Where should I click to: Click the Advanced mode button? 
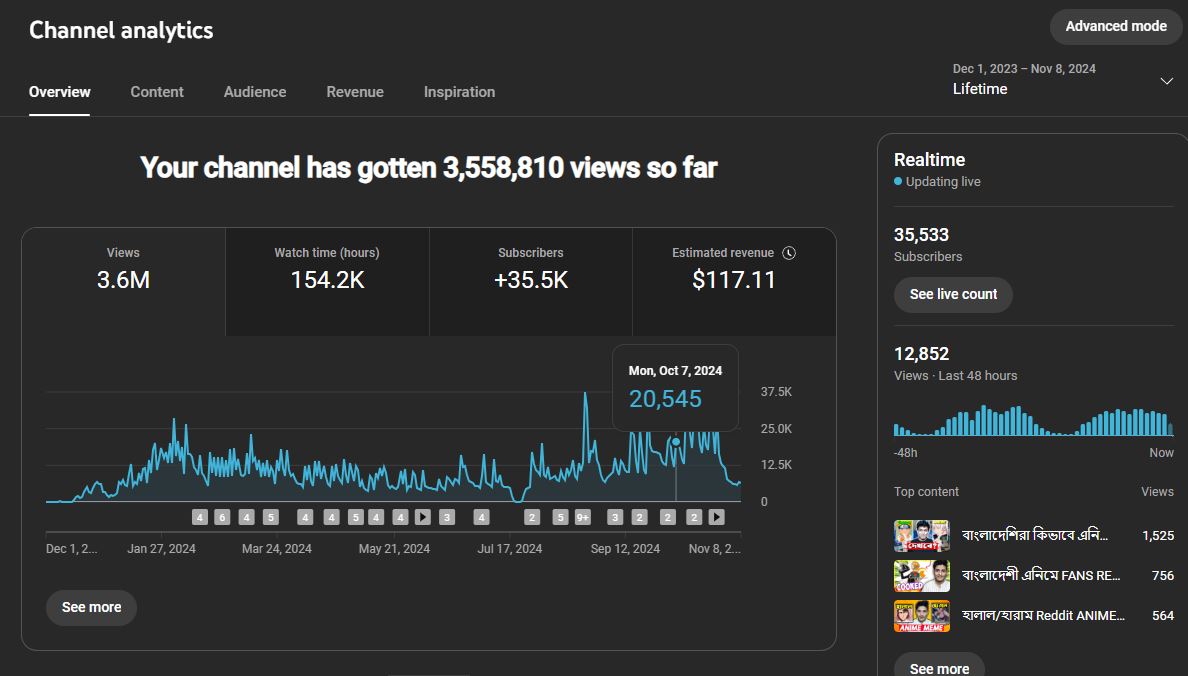[1115, 27]
